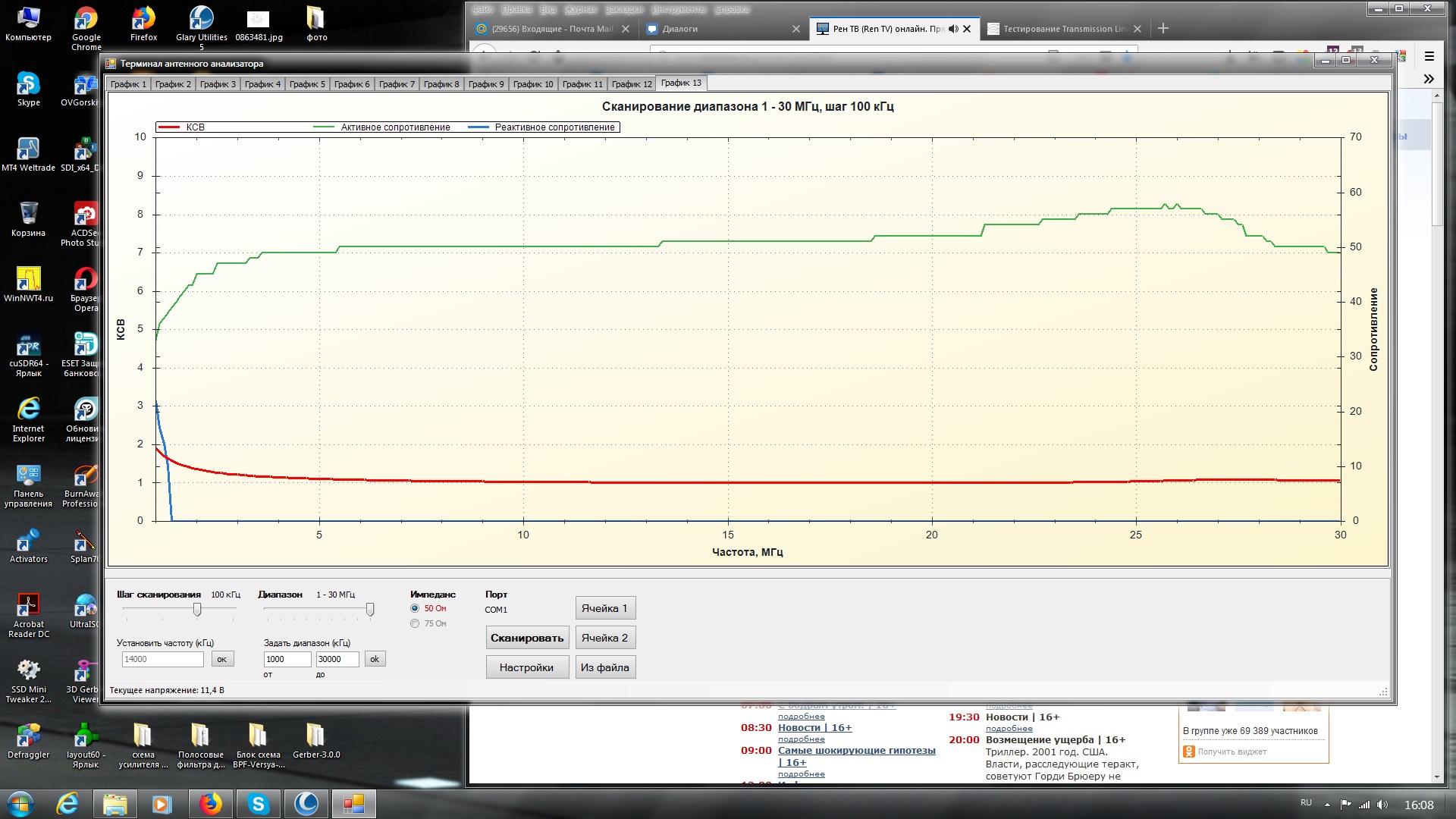Expand hidden system tray icons arrow
1456x819 pixels.
[x=1327, y=805]
